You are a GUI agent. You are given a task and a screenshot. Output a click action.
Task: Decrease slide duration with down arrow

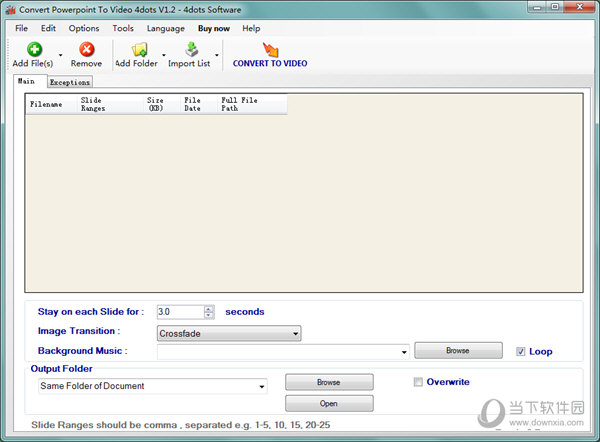pos(209,315)
